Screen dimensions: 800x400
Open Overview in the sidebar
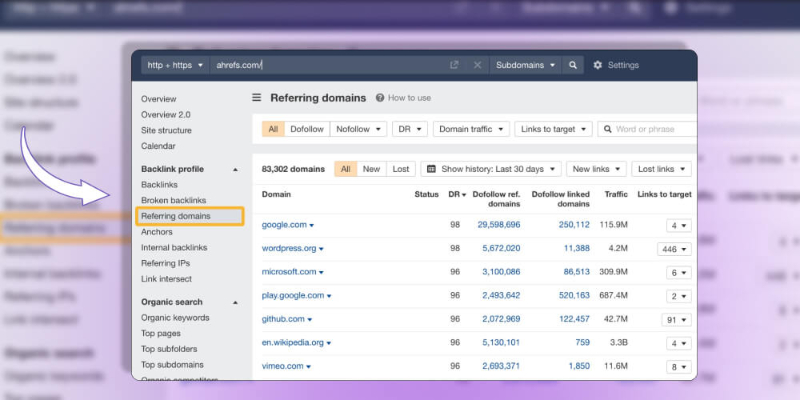tap(159, 99)
